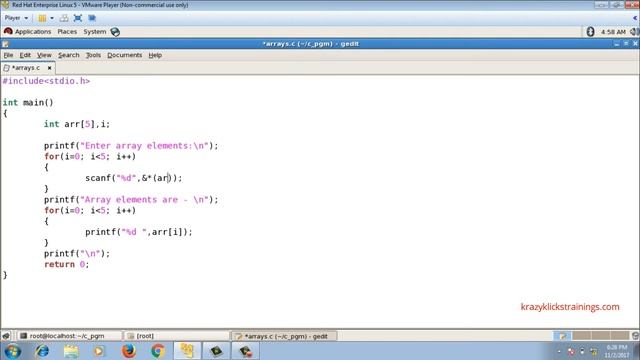Screen dimensions: 640x360
Task: Open the GNOME Places menu
Action: coord(67,31)
